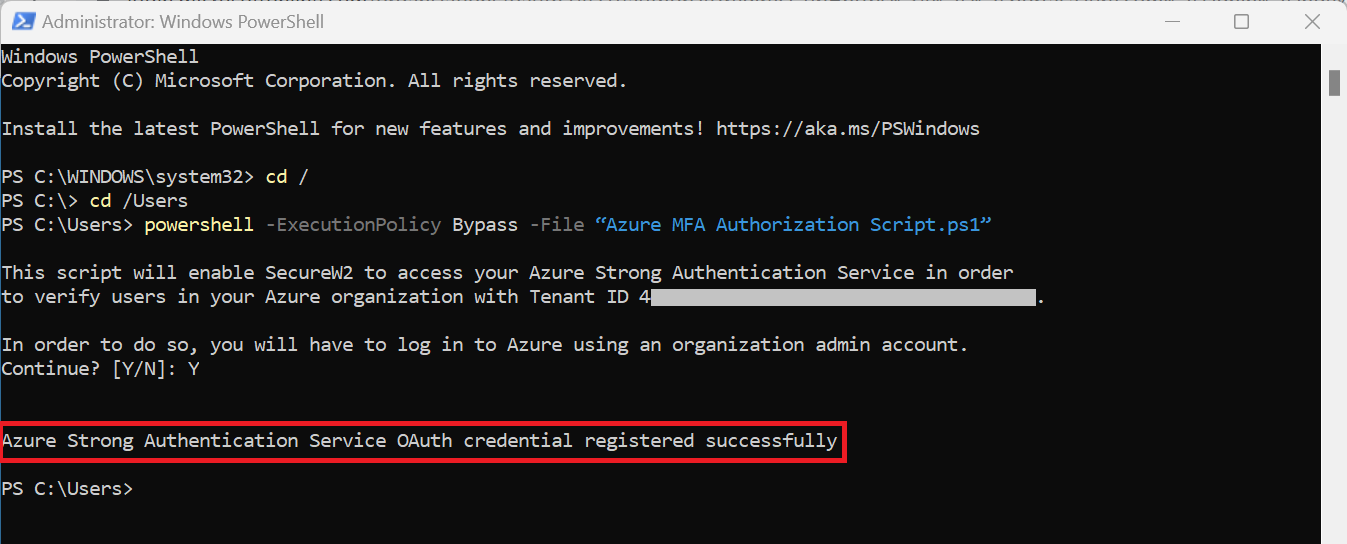Open the https://aka.ms/PSWindows link
This screenshot has width=1347, height=544.
click(848, 129)
